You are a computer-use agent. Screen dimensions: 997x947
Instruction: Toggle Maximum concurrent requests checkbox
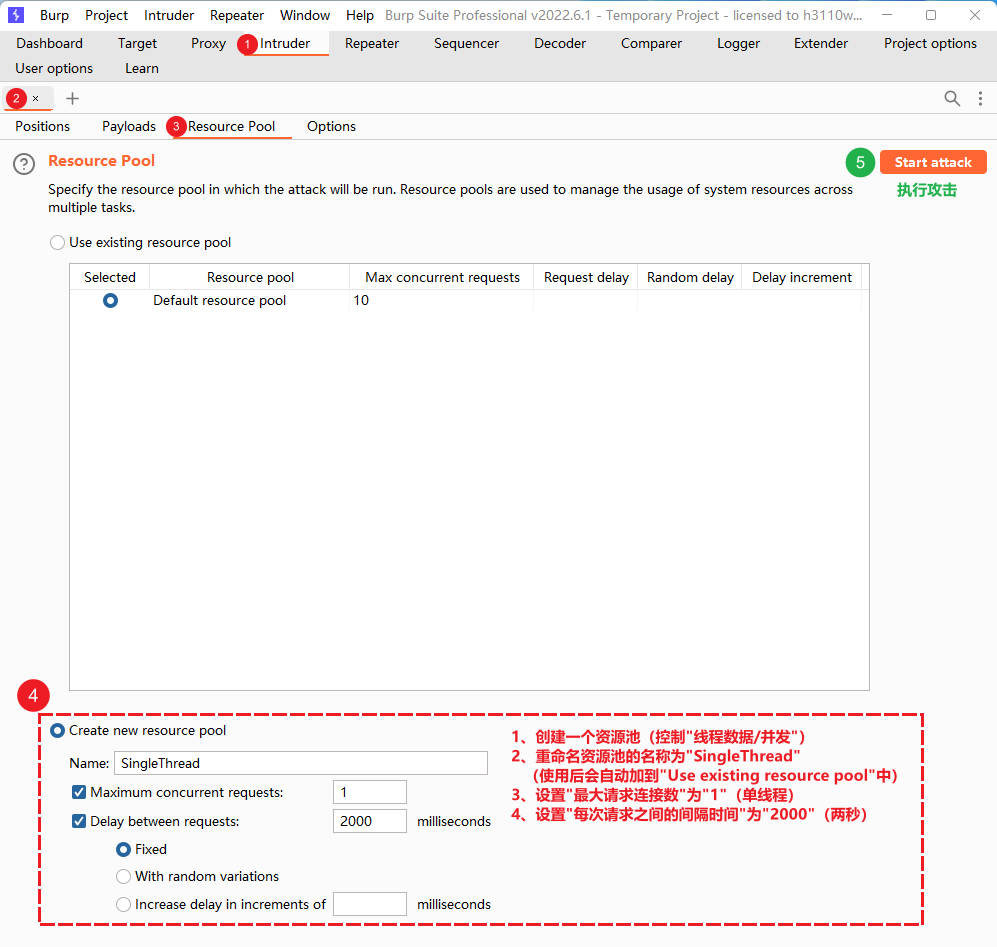79,792
